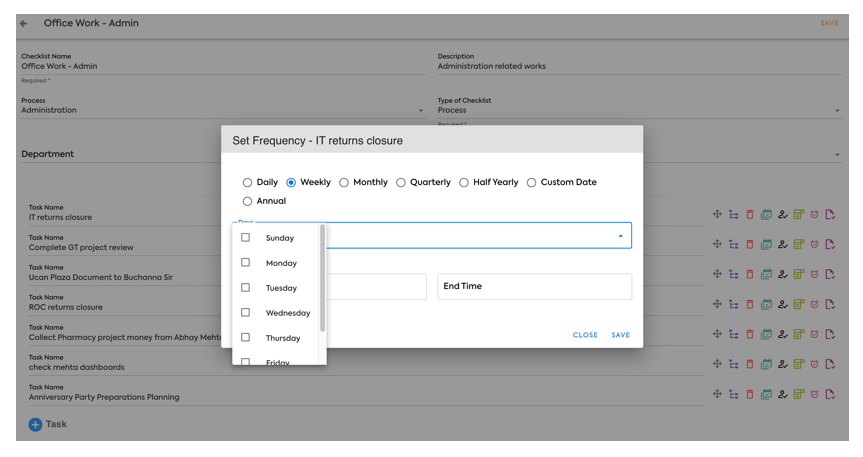The width and height of the screenshot is (863, 457).
Task: Select the Daily frequency radio button
Action: pyautogui.click(x=248, y=183)
